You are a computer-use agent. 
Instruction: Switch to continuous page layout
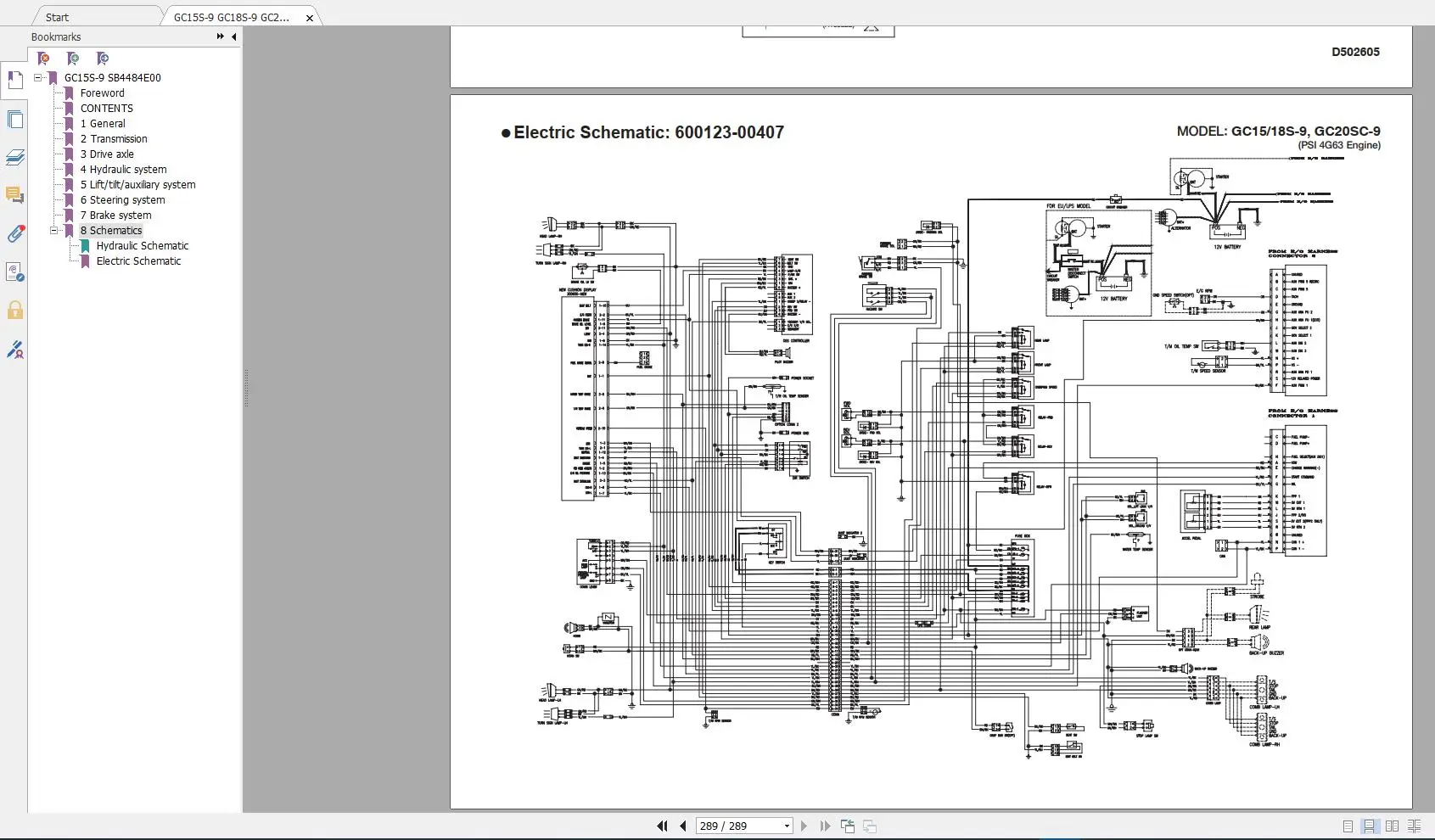click(1369, 826)
